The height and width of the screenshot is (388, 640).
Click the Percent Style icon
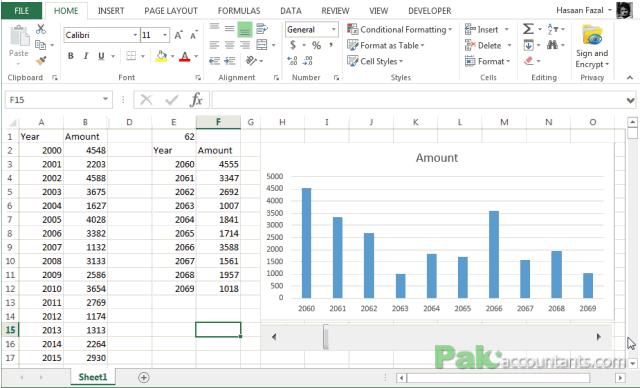316,45
